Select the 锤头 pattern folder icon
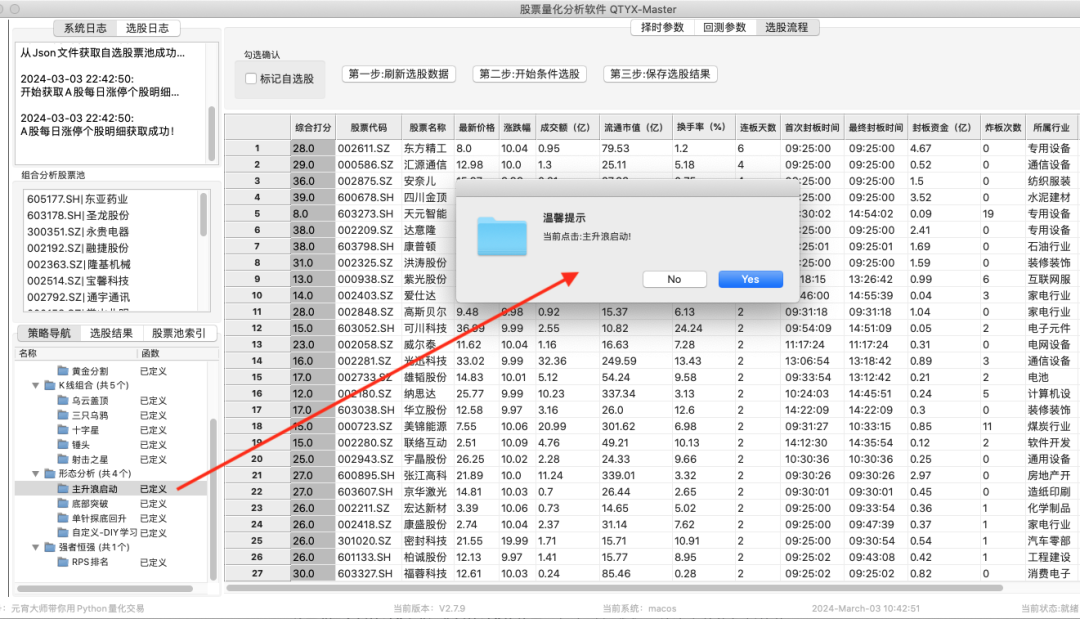Image resolution: width=1080 pixels, height=619 pixels. 61,442
